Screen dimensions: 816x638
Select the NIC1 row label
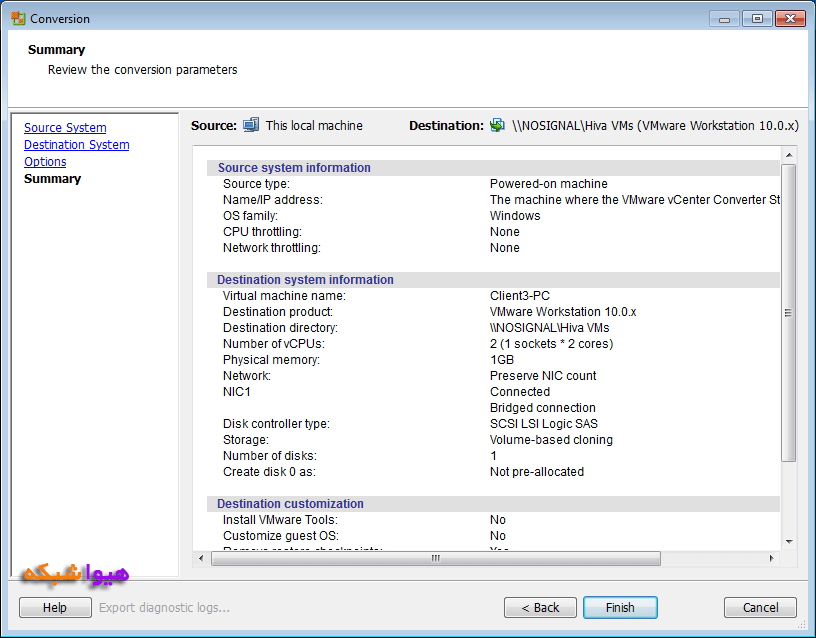click(237, 392)
